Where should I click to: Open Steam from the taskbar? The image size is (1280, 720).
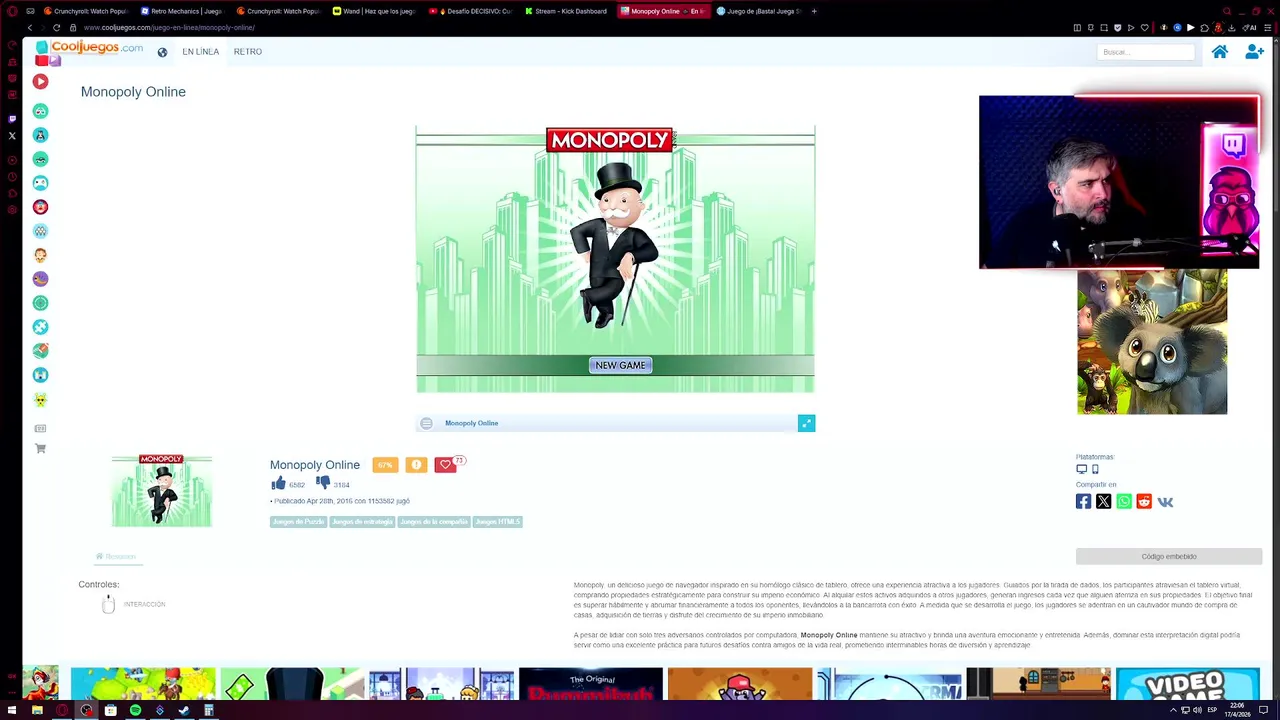point(184,710)
